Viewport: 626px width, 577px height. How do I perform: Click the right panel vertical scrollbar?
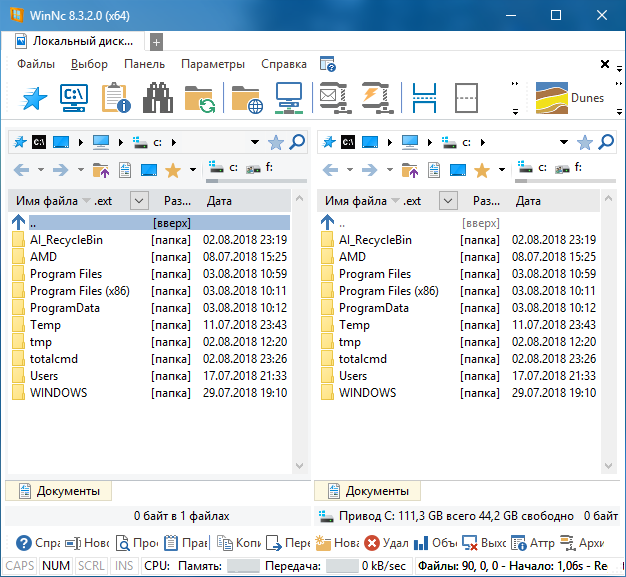[608, 330]
